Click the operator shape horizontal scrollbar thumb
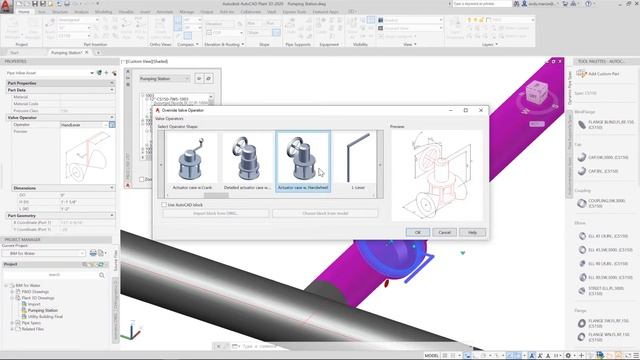The image size is (640, 360). [x=216, y=196]
